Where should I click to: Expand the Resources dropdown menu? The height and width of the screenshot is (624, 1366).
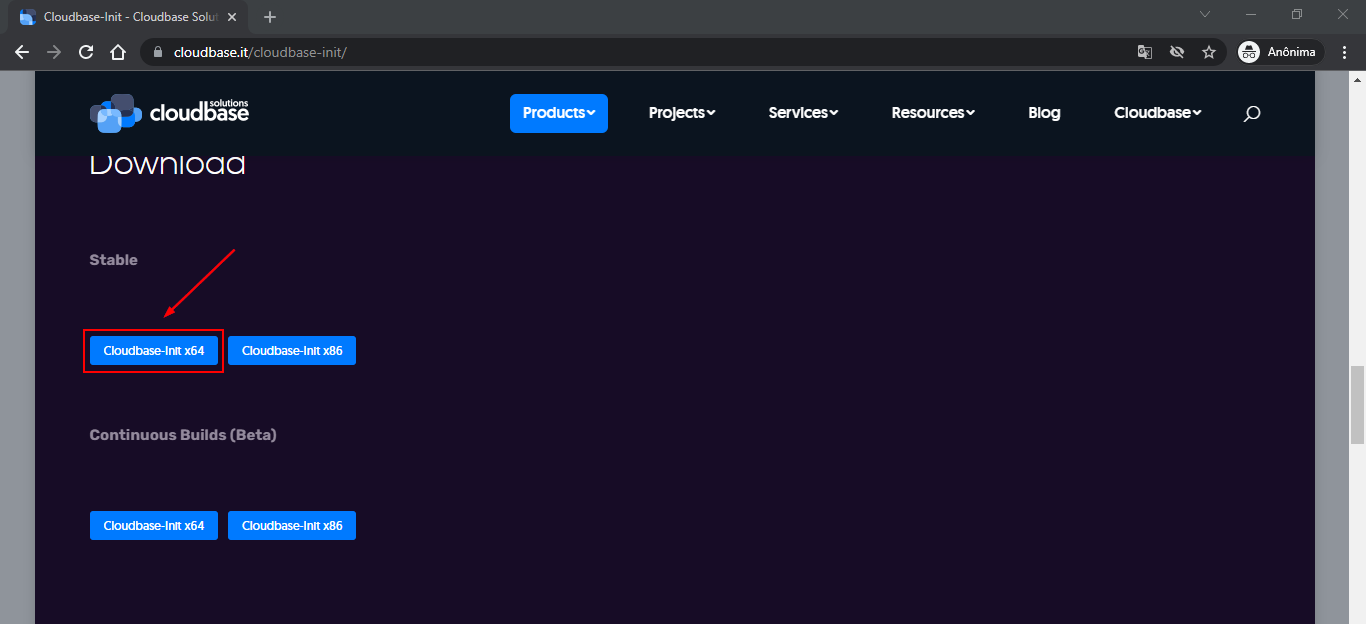[933, 113]
